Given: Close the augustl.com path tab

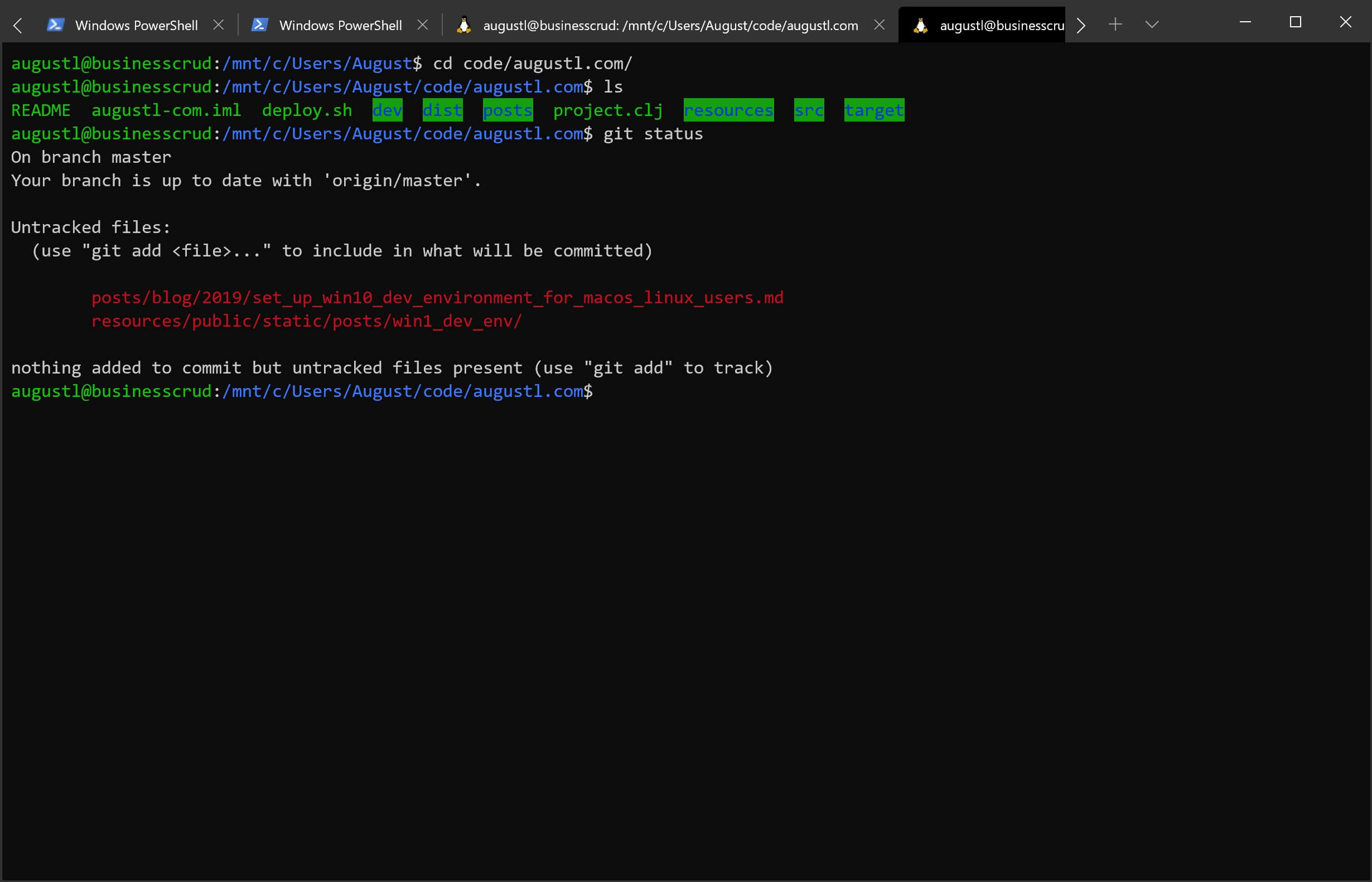Looking at the screenshot, I should (880, 25).
